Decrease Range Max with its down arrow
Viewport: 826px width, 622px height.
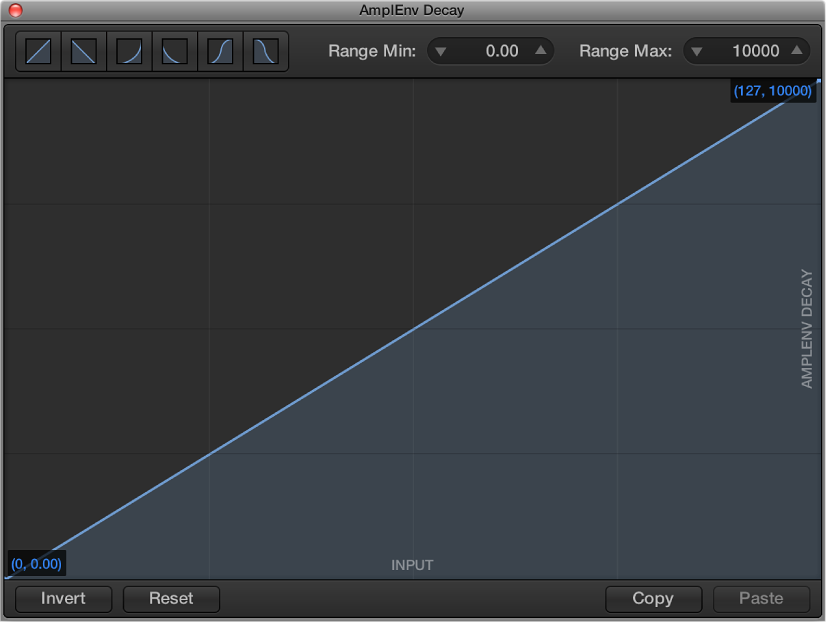point(697,50)
